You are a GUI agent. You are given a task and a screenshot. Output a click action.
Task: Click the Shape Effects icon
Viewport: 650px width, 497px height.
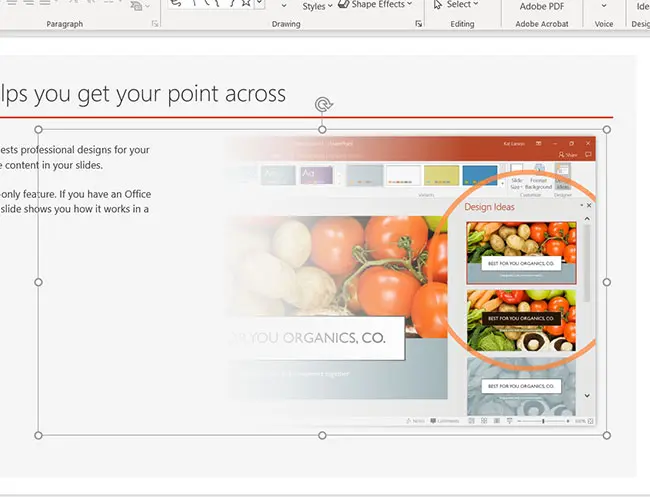(x=342, y=5)
